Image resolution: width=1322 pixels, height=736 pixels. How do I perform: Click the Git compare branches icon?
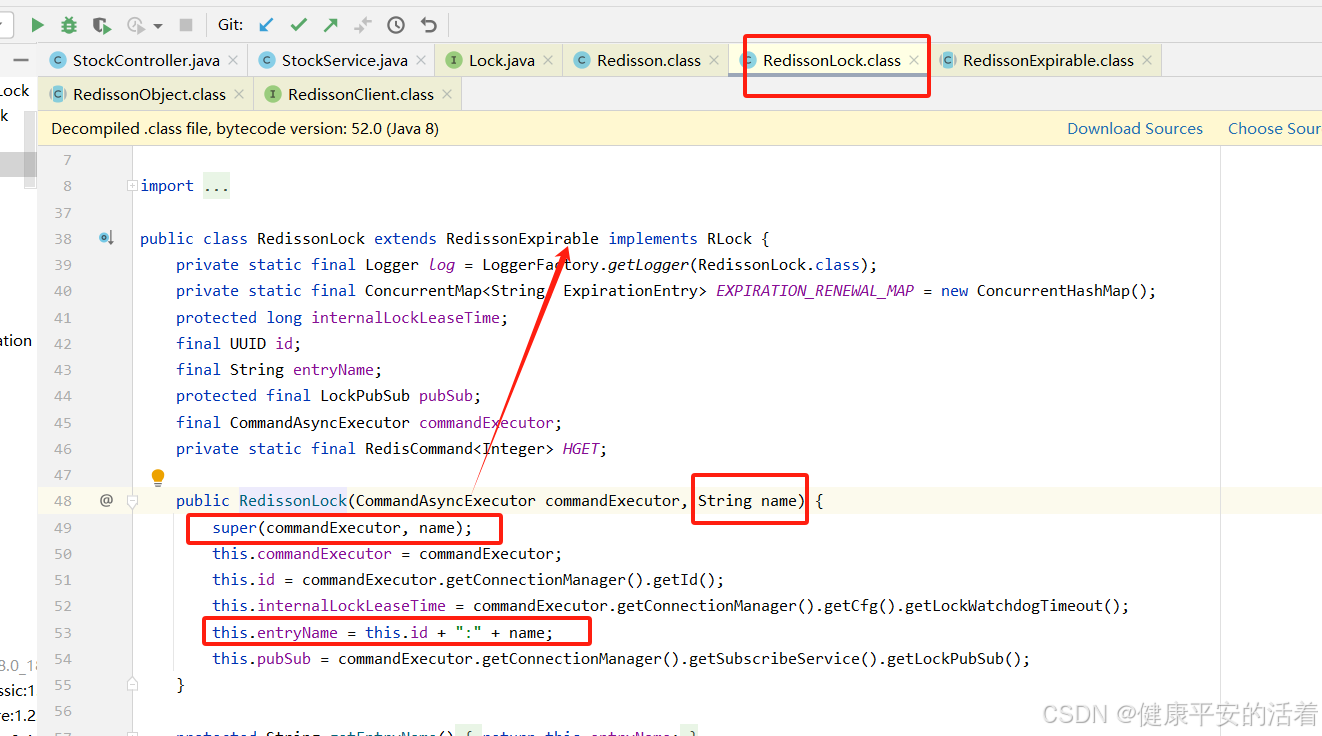pos(363,25)
